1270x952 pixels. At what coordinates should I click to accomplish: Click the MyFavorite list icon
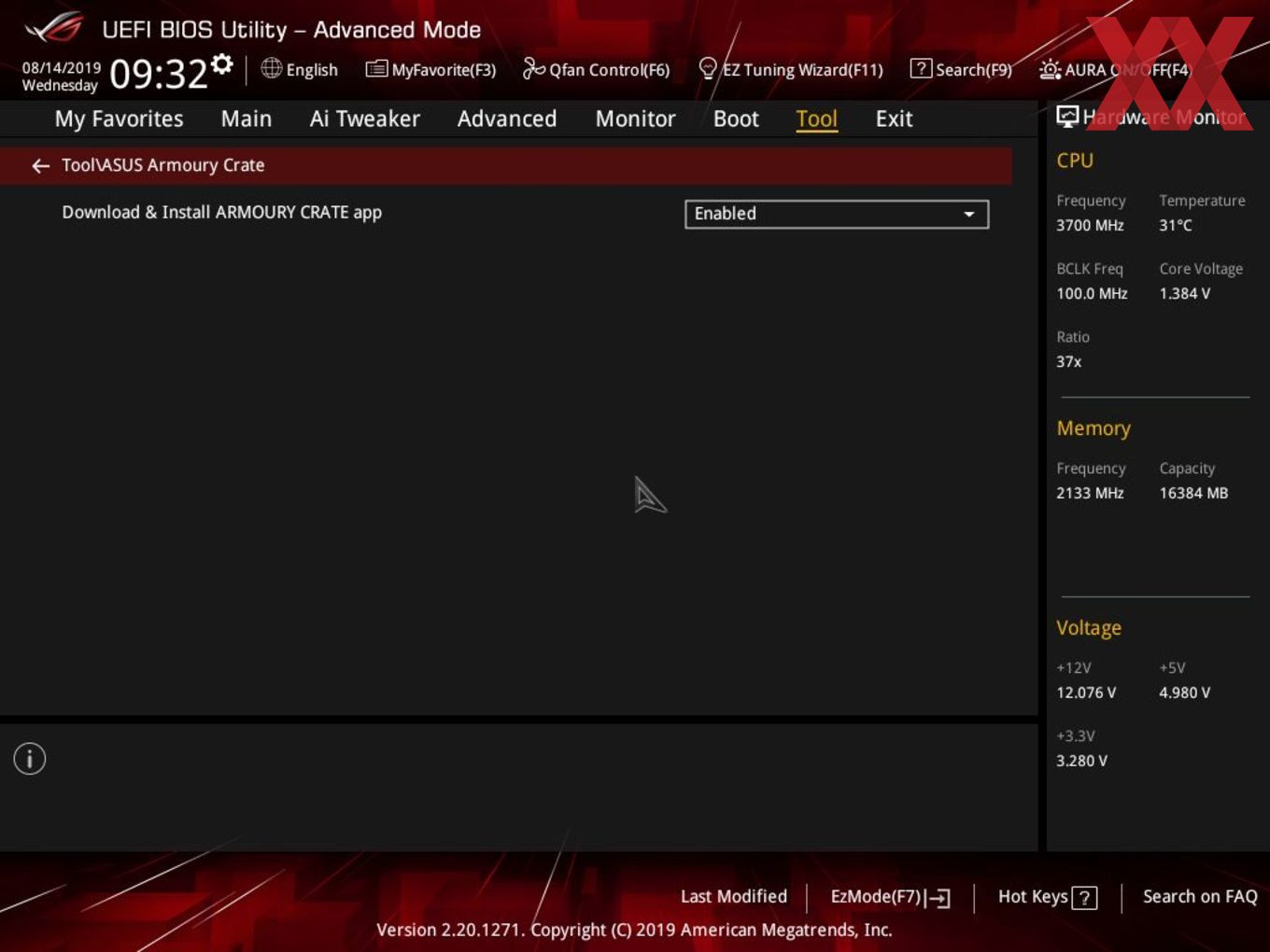[x=376, y=69]
